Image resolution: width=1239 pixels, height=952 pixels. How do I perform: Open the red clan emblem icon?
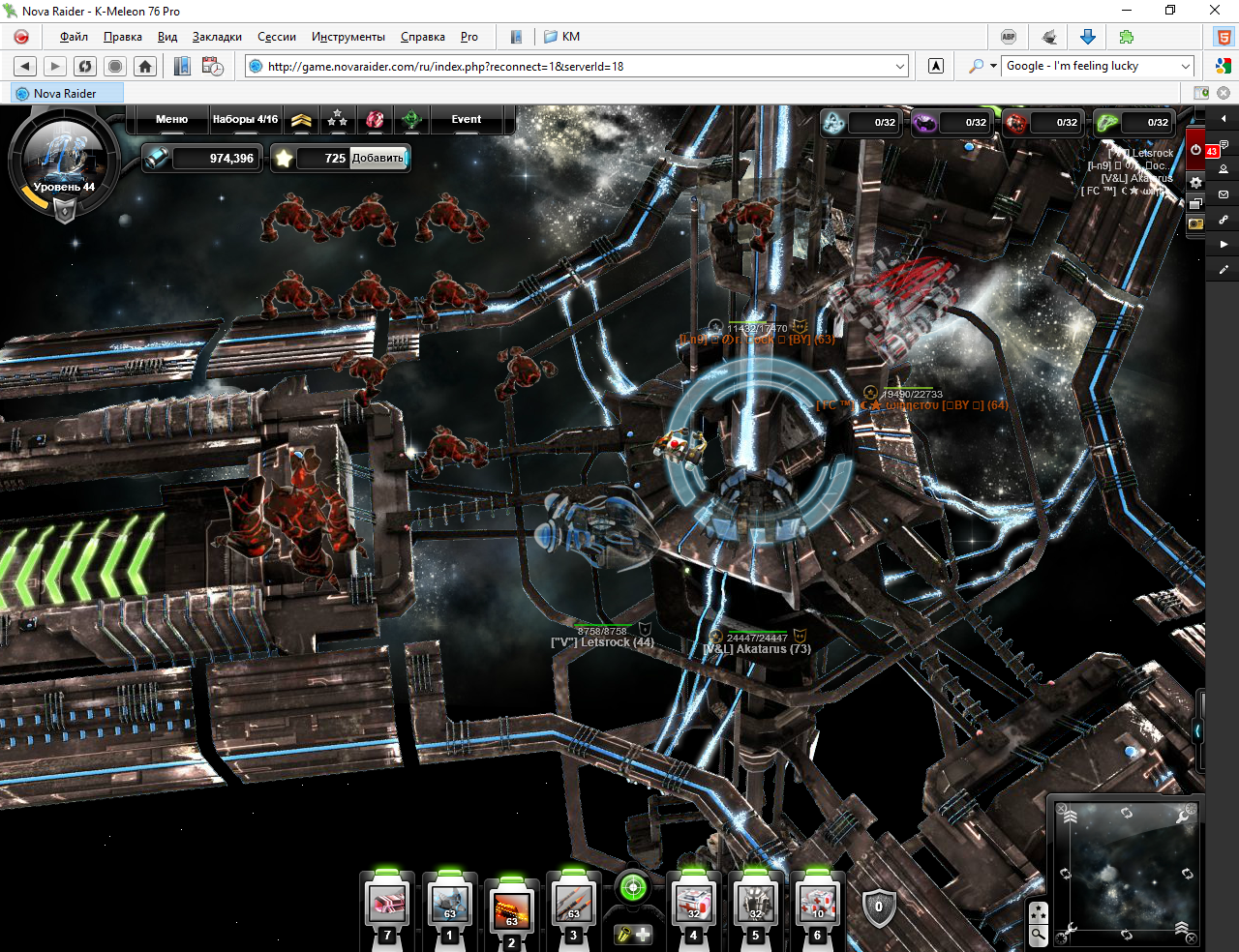tap(375, 120)
